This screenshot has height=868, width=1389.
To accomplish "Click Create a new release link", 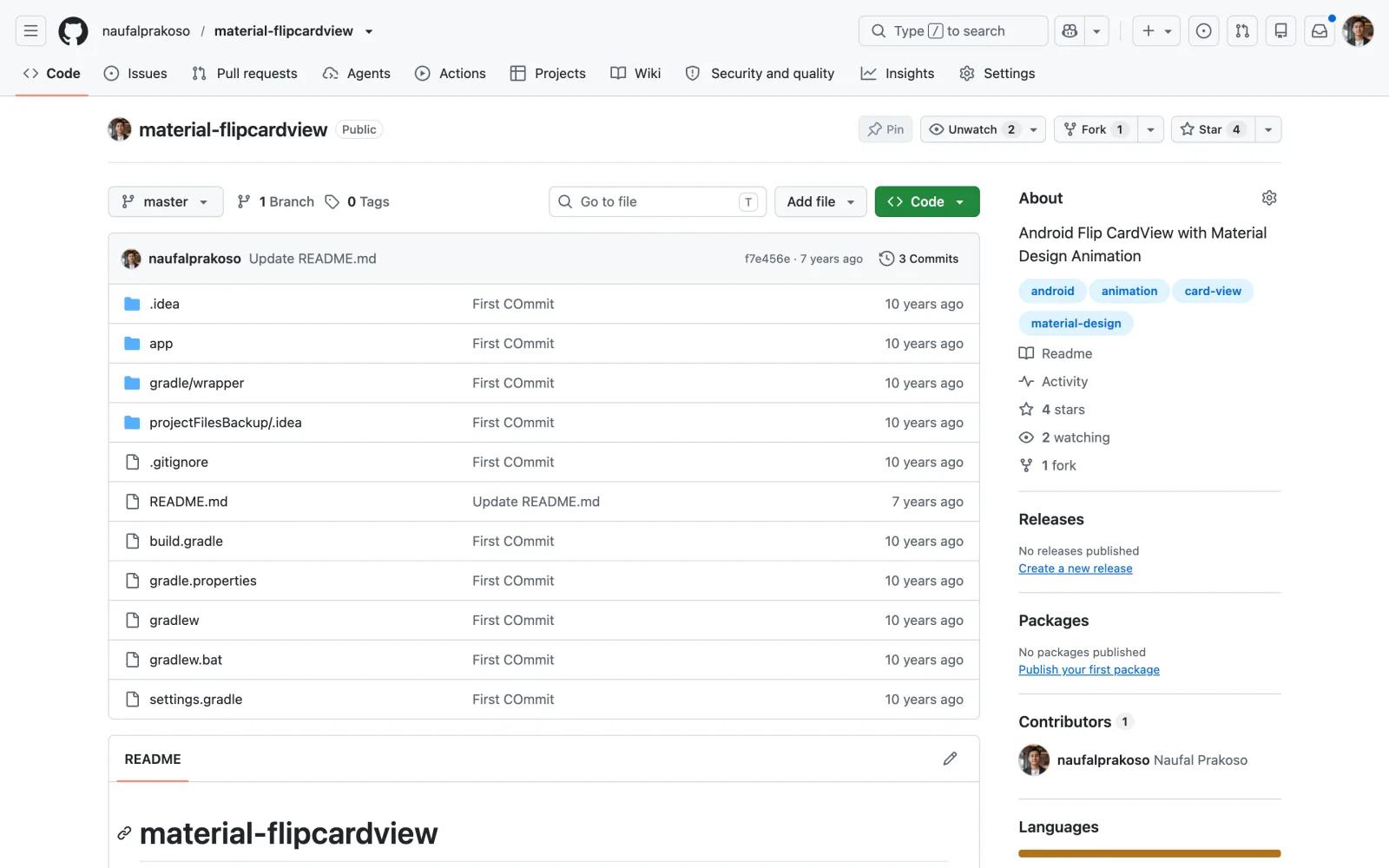I will point(1076,569).
